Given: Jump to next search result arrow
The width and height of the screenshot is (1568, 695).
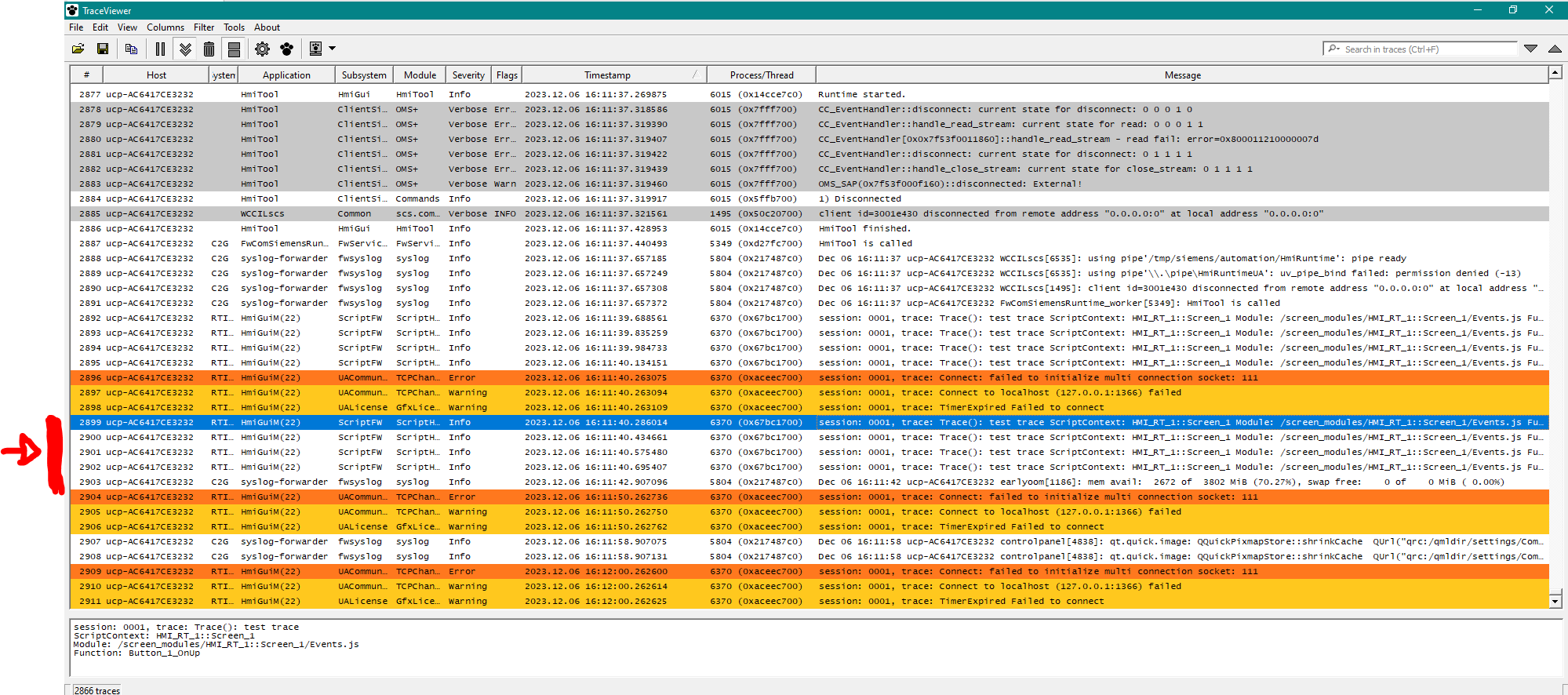Looking at the screenshot, I should (x=1530, y=49).
